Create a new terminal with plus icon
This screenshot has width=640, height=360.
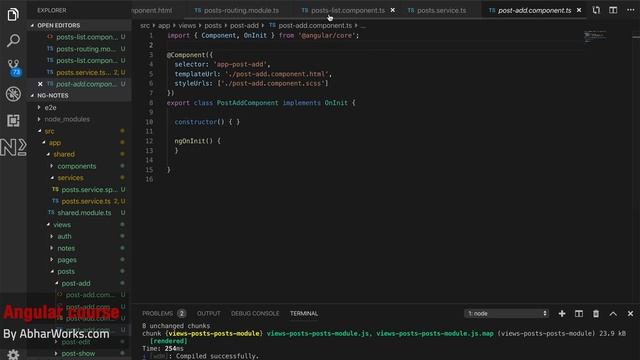pos(562,313)
